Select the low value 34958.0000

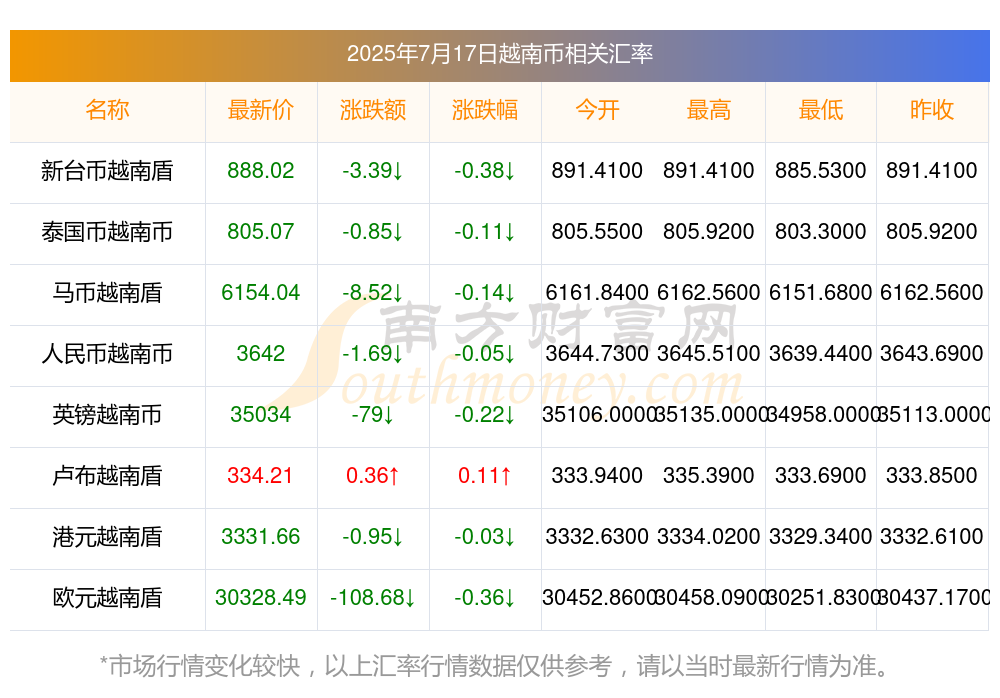point(821,414)
